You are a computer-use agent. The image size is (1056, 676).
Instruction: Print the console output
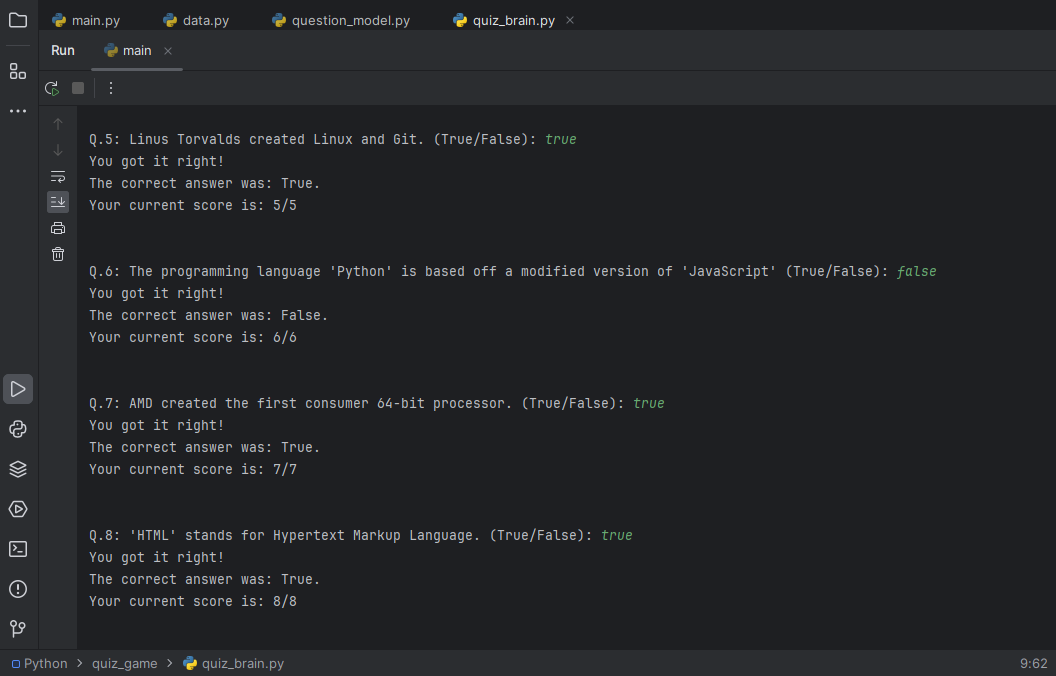[x=58, y=228]
